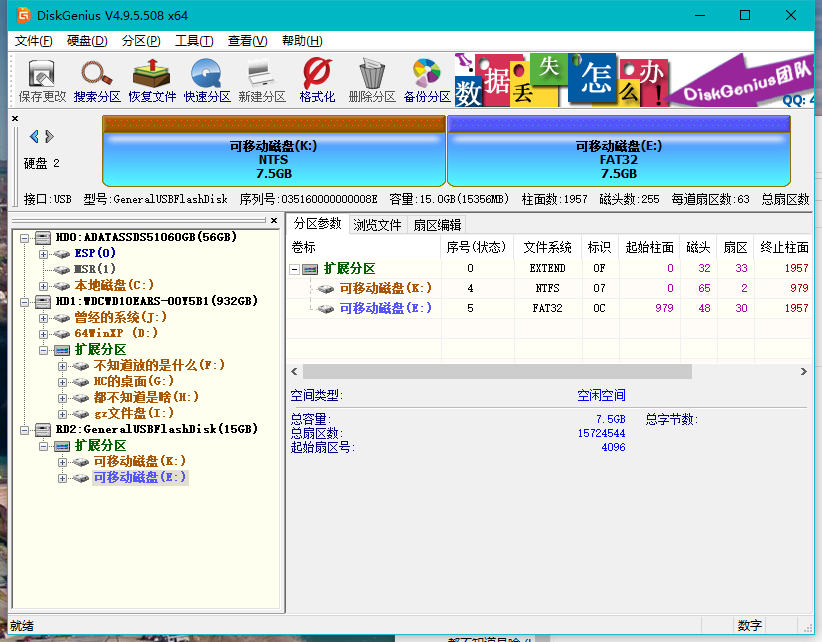Click the 快速分区 quick partition icon

207,80
